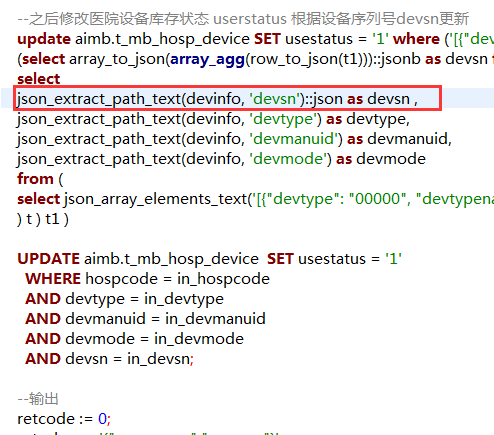The height and width of the screenshot is (435, 494).
Task: Click json_array_elements_text function call
Action: pos(156,199)
